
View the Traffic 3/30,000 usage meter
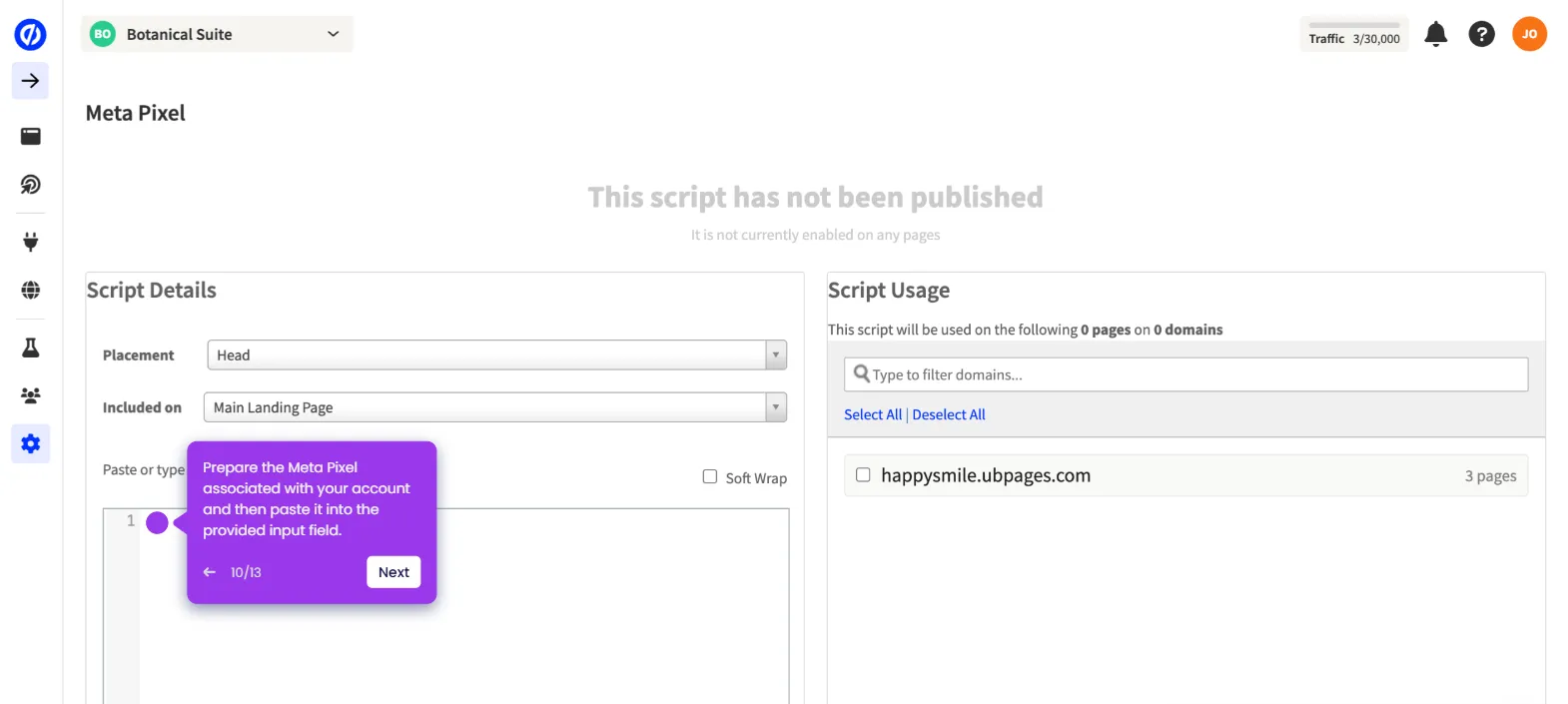pos(1354,34)
